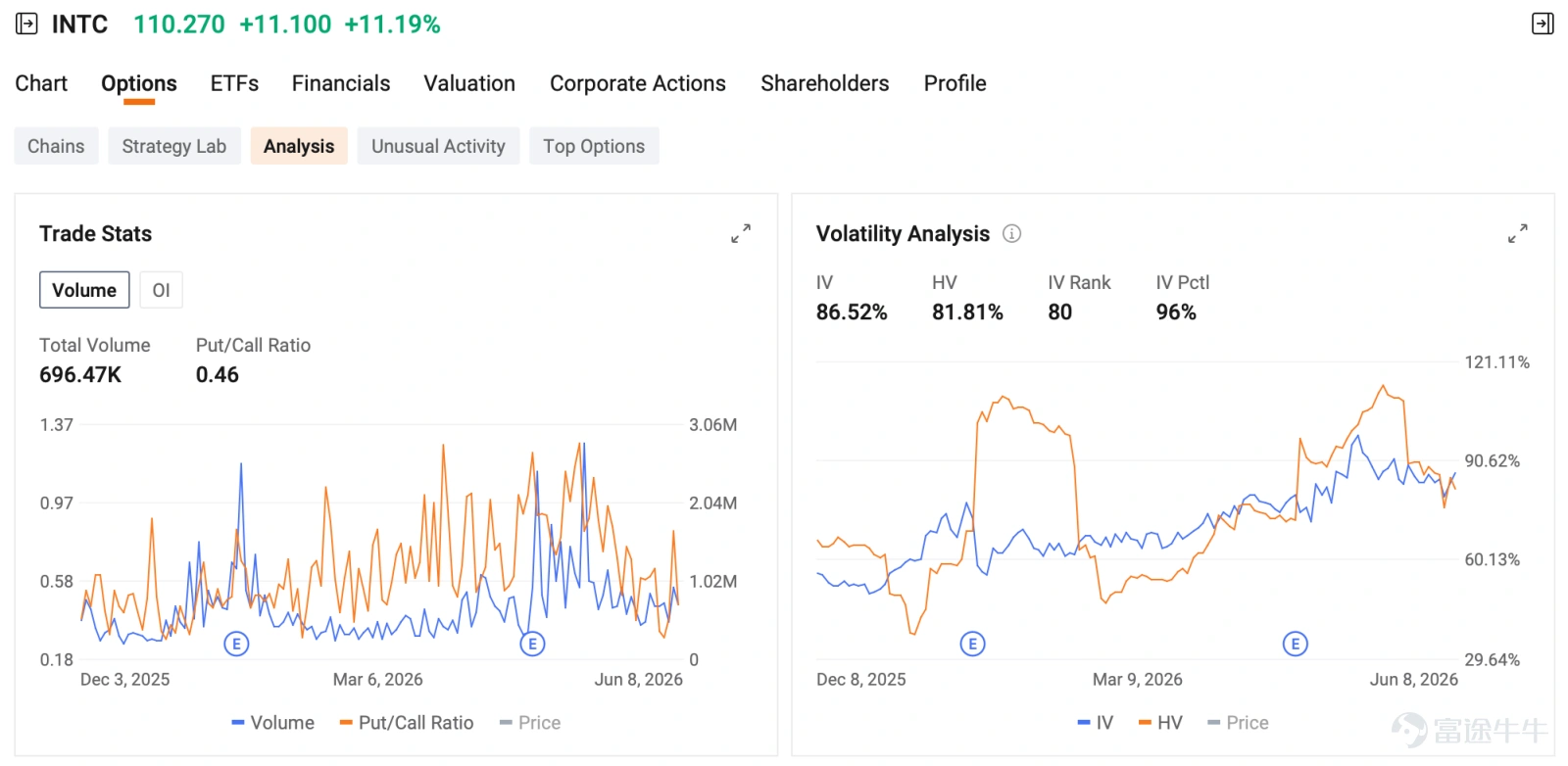Click first earnings marker in Volatility chart

click(972, 644)
